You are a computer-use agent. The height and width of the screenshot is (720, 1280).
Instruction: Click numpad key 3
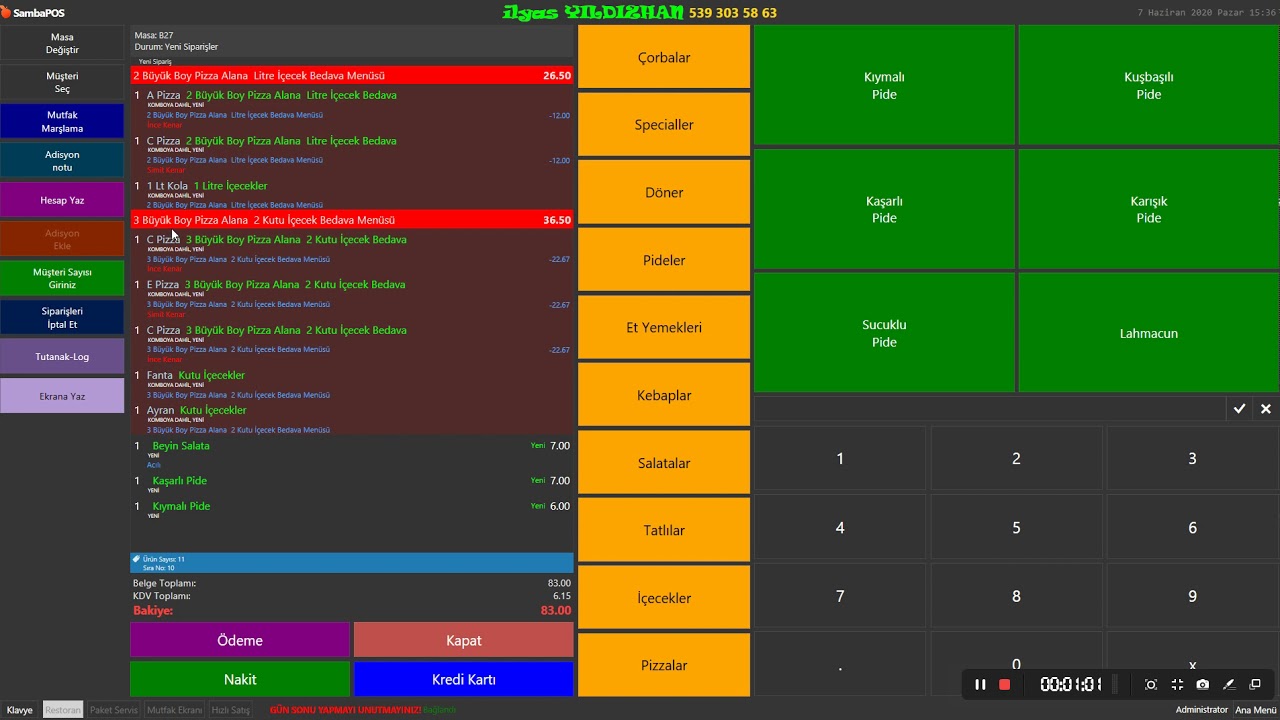1192,458
